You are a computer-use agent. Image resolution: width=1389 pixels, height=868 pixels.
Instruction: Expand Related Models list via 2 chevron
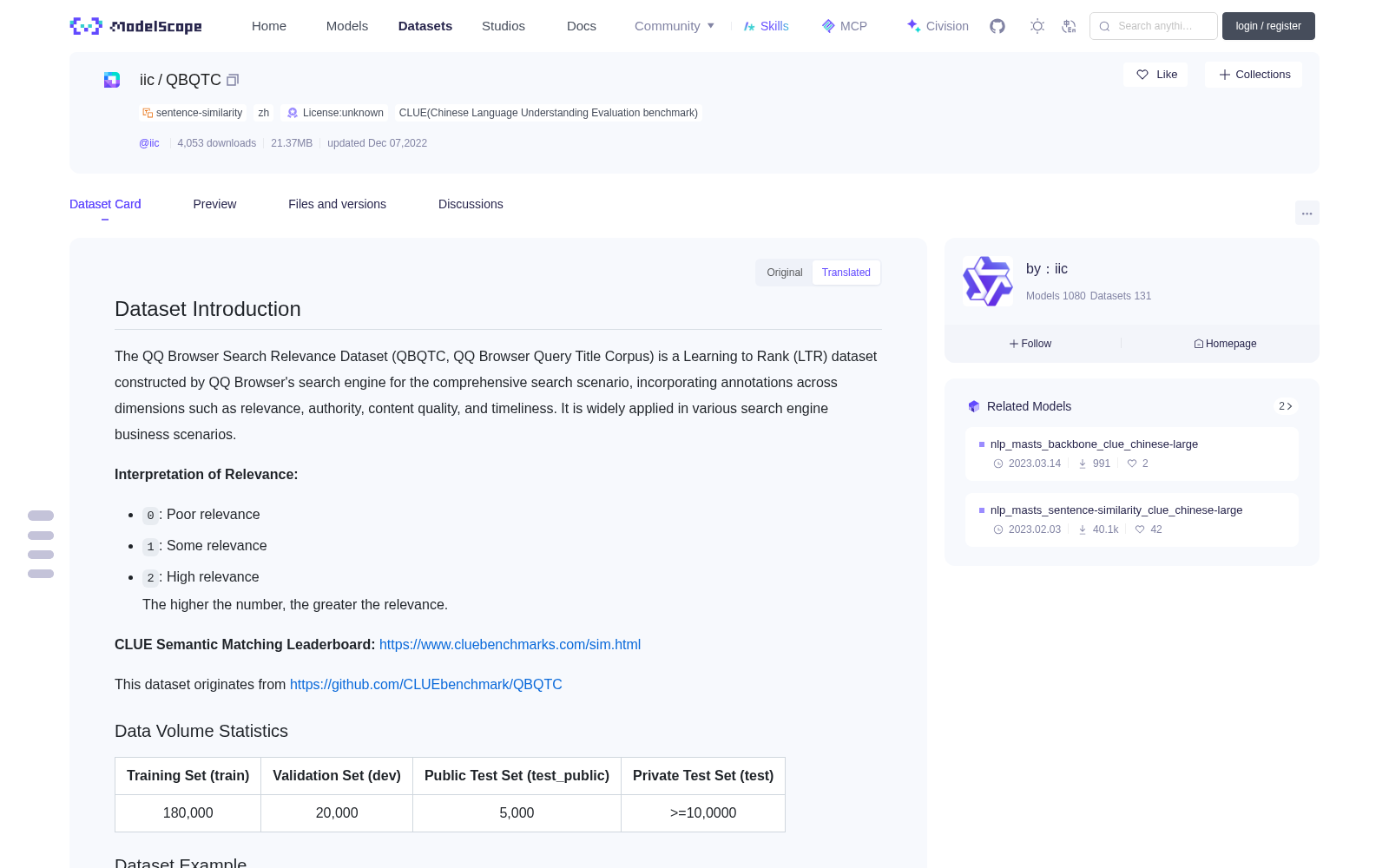point(1286,406)
